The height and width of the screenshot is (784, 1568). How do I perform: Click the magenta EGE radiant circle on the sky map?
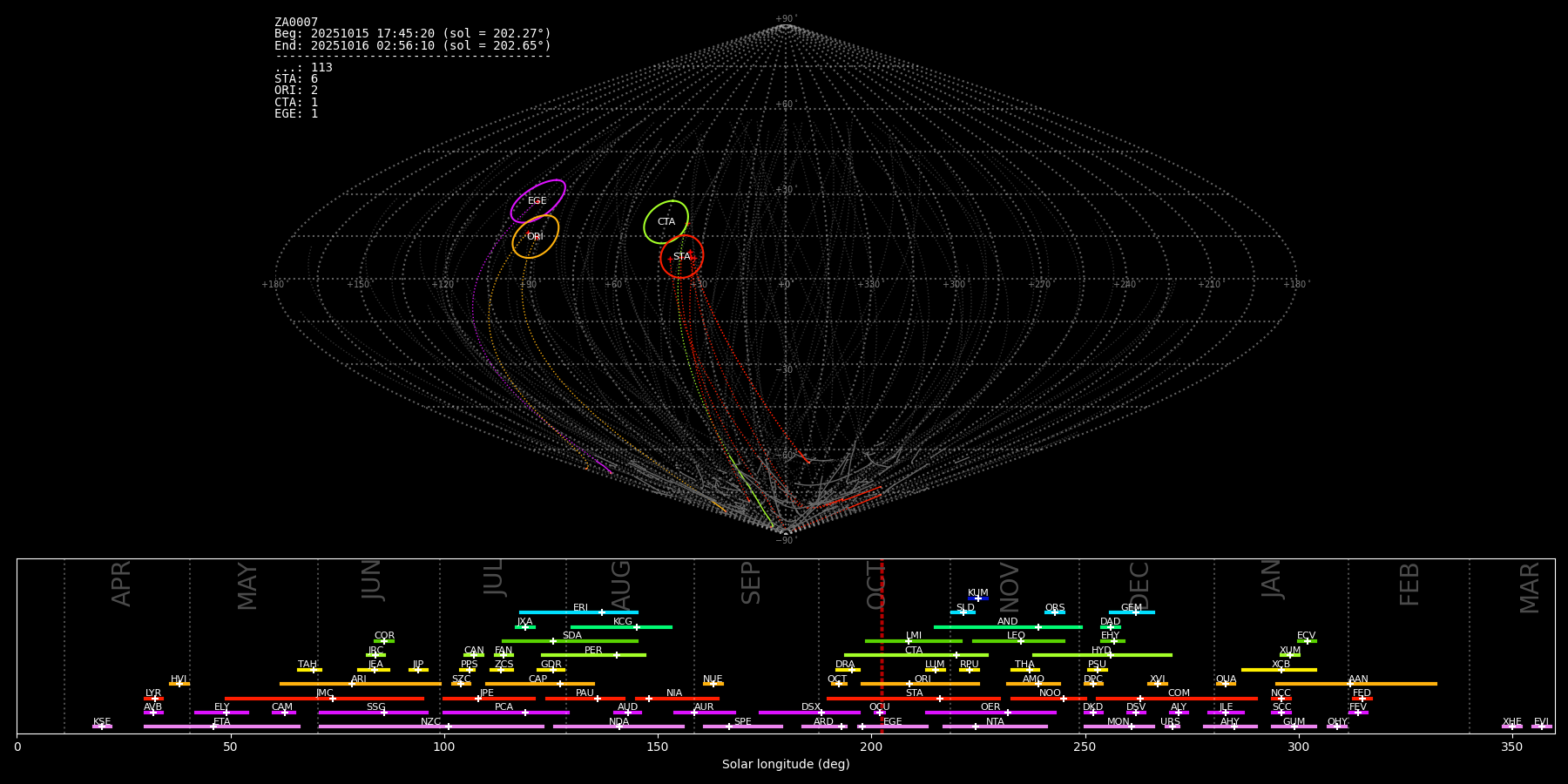pos(537,201)
